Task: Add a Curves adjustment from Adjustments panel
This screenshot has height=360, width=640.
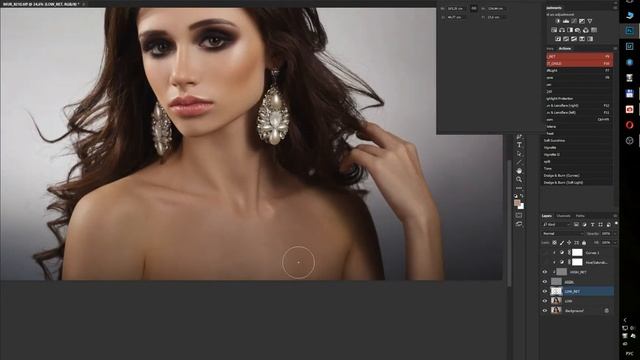Action: [574, 21]
